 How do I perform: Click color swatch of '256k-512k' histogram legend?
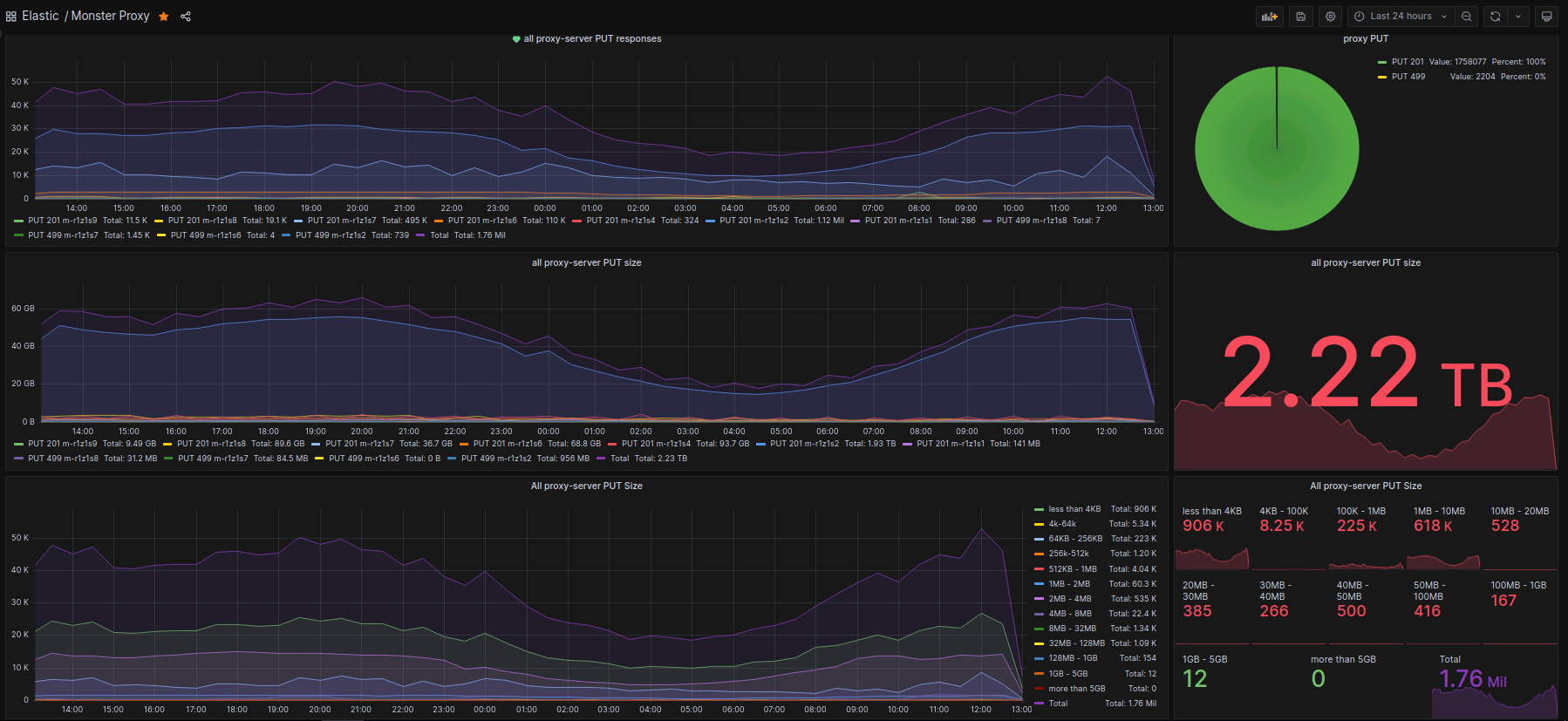[1039, 554]
